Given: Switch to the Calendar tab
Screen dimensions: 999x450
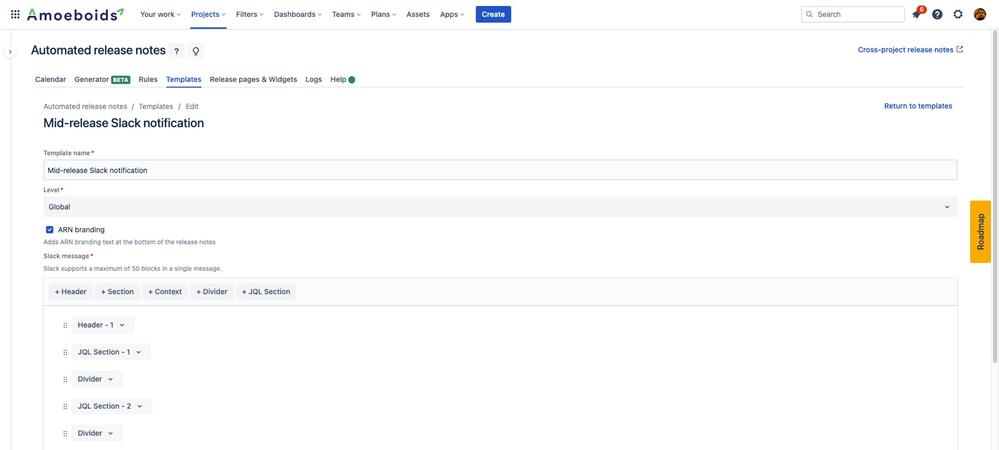Looking at the screenshot, I should (x=50, y=80).
